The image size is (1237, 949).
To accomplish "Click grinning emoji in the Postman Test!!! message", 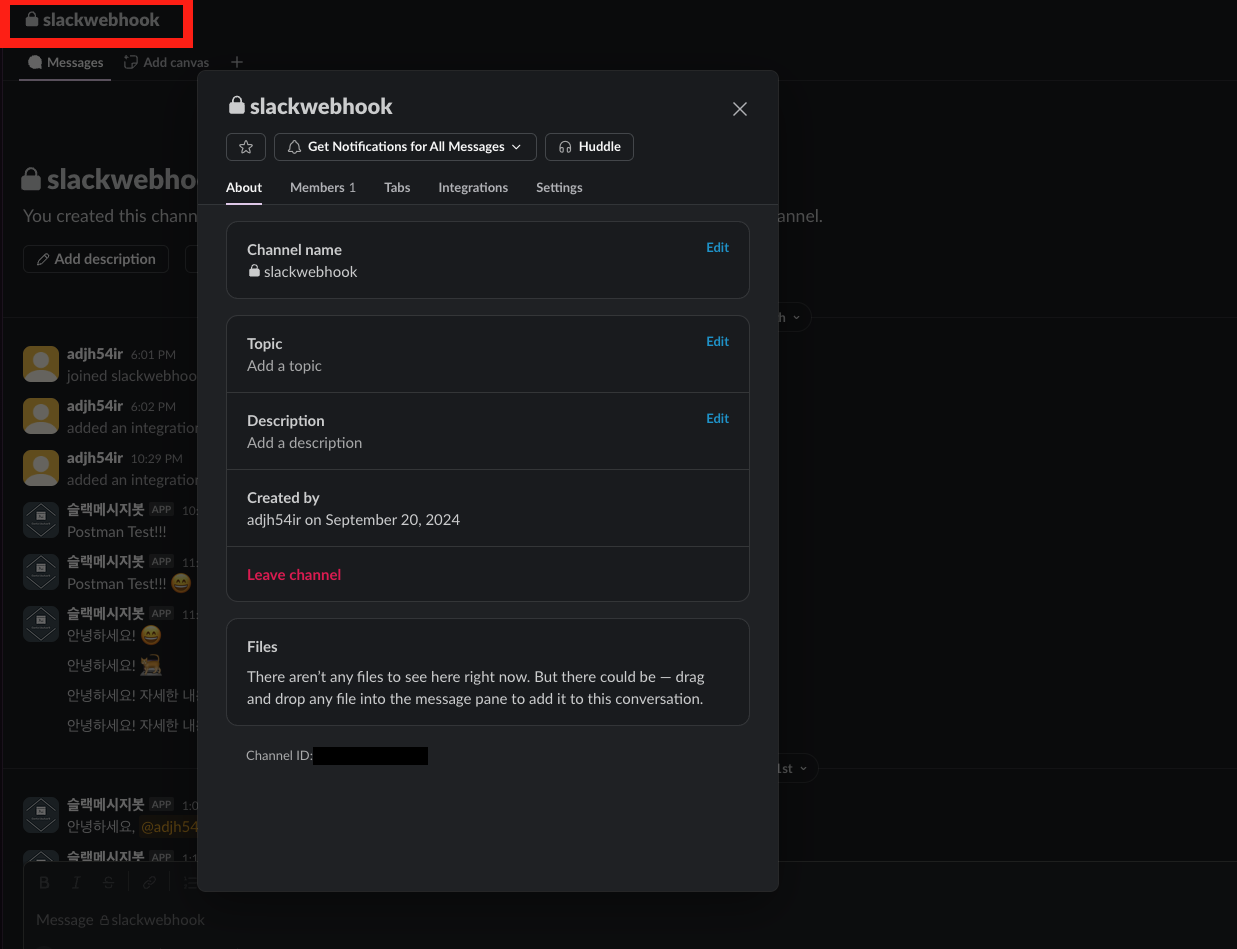I will (x=181, y=583).
